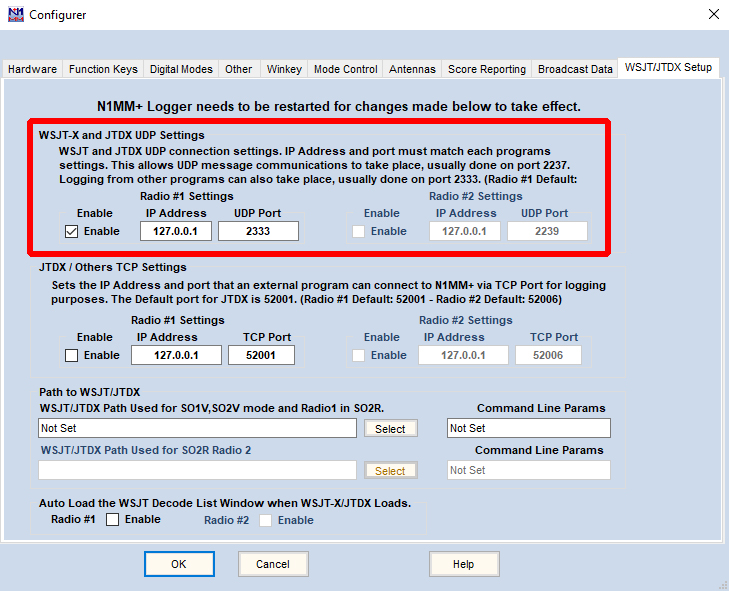
Task: Click UDP Radio #1 IP Address field
Action: (176, 231)
